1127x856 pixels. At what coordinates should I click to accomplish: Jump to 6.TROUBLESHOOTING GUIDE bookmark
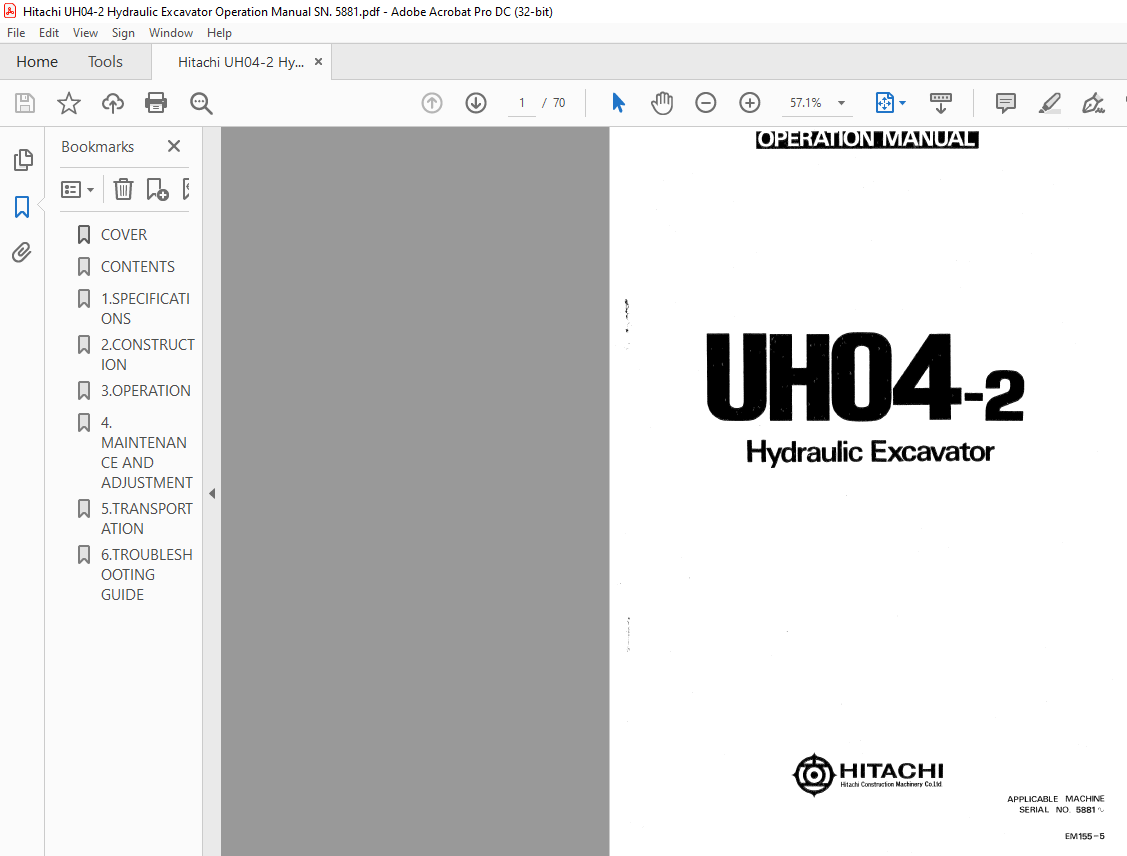click(147, 574)
